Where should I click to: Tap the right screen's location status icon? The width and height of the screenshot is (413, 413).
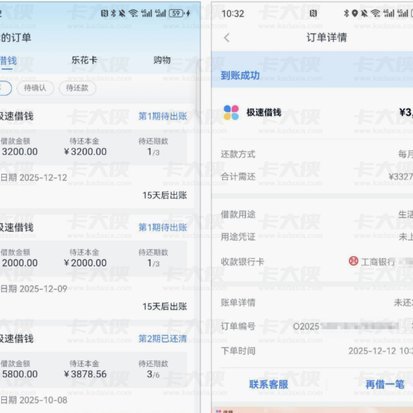pos(355,13)
